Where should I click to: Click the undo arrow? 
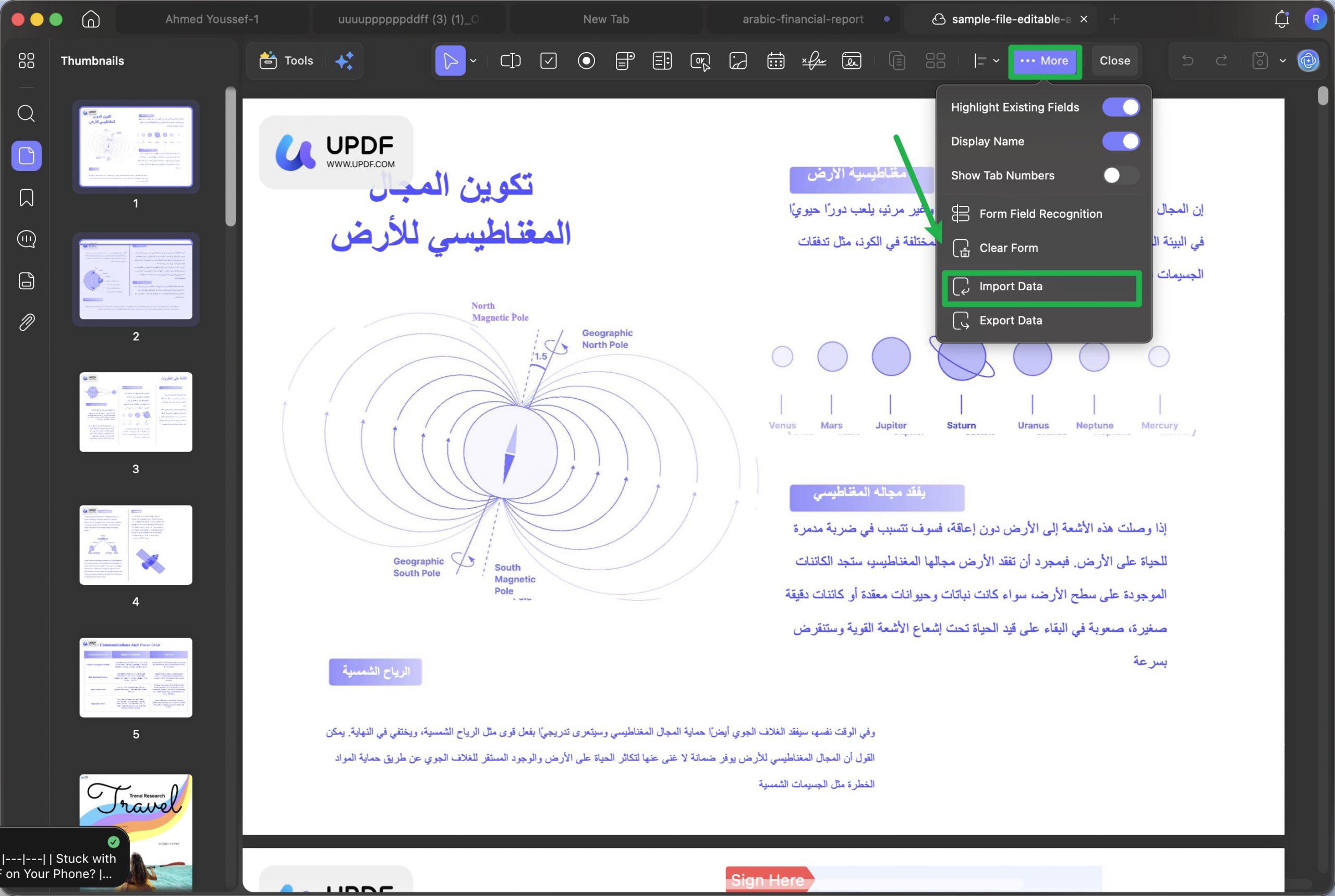(1187, 60)
